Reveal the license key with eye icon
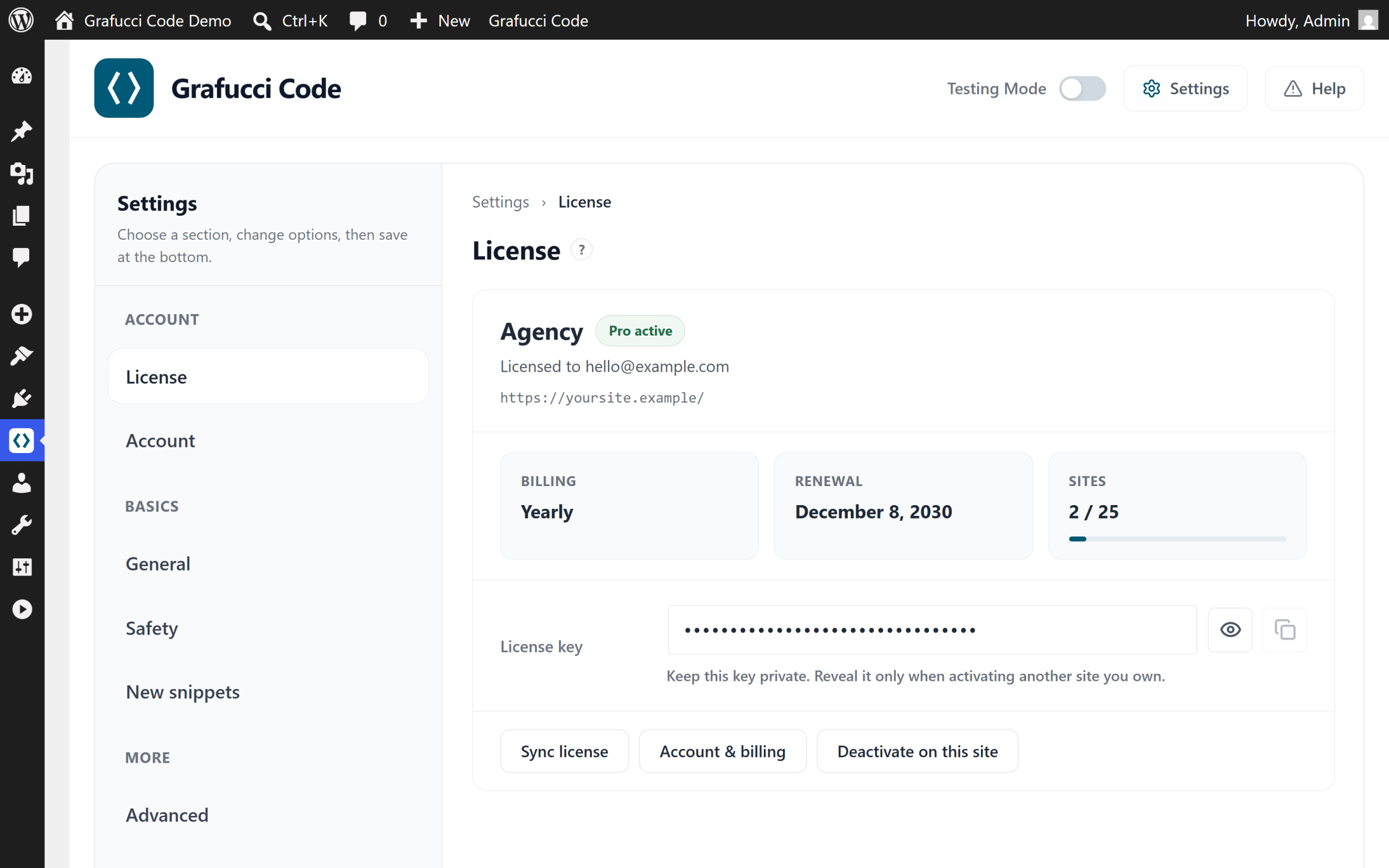 (x=1230, y=630)
